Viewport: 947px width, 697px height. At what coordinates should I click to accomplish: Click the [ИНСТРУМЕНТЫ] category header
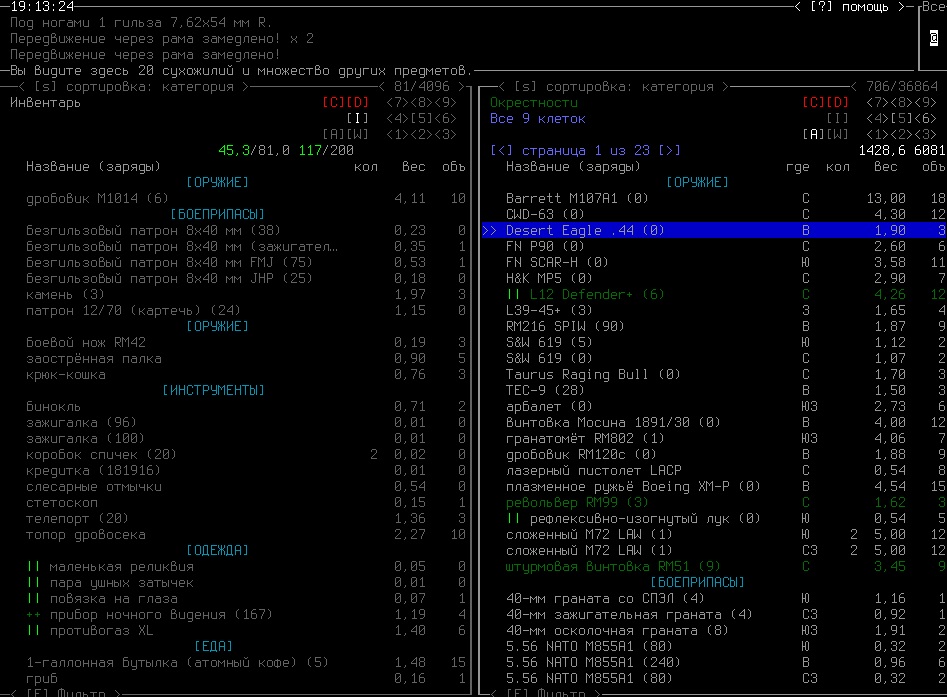coord(213,391)
